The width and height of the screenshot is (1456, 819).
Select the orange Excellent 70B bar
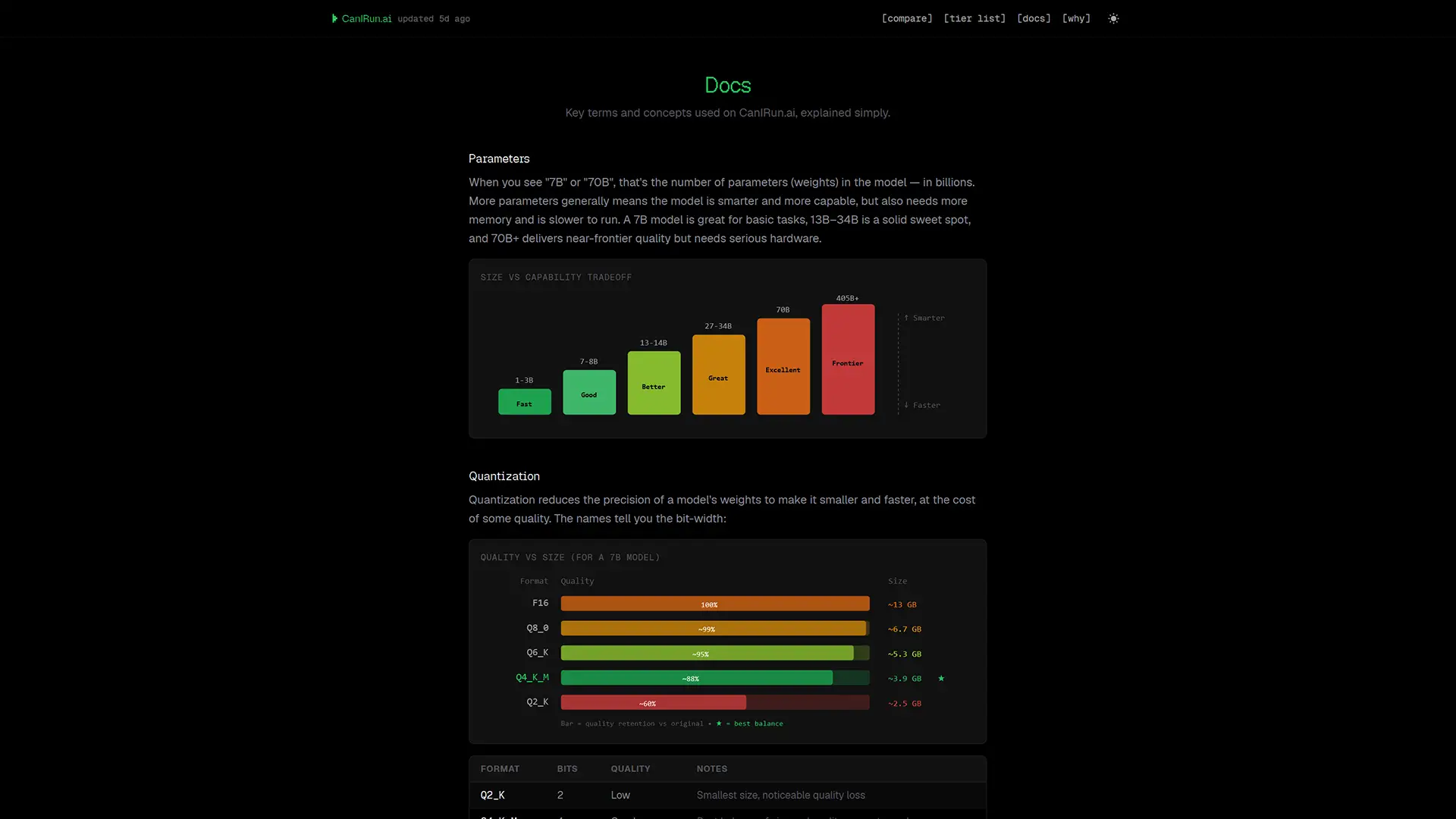783,366
